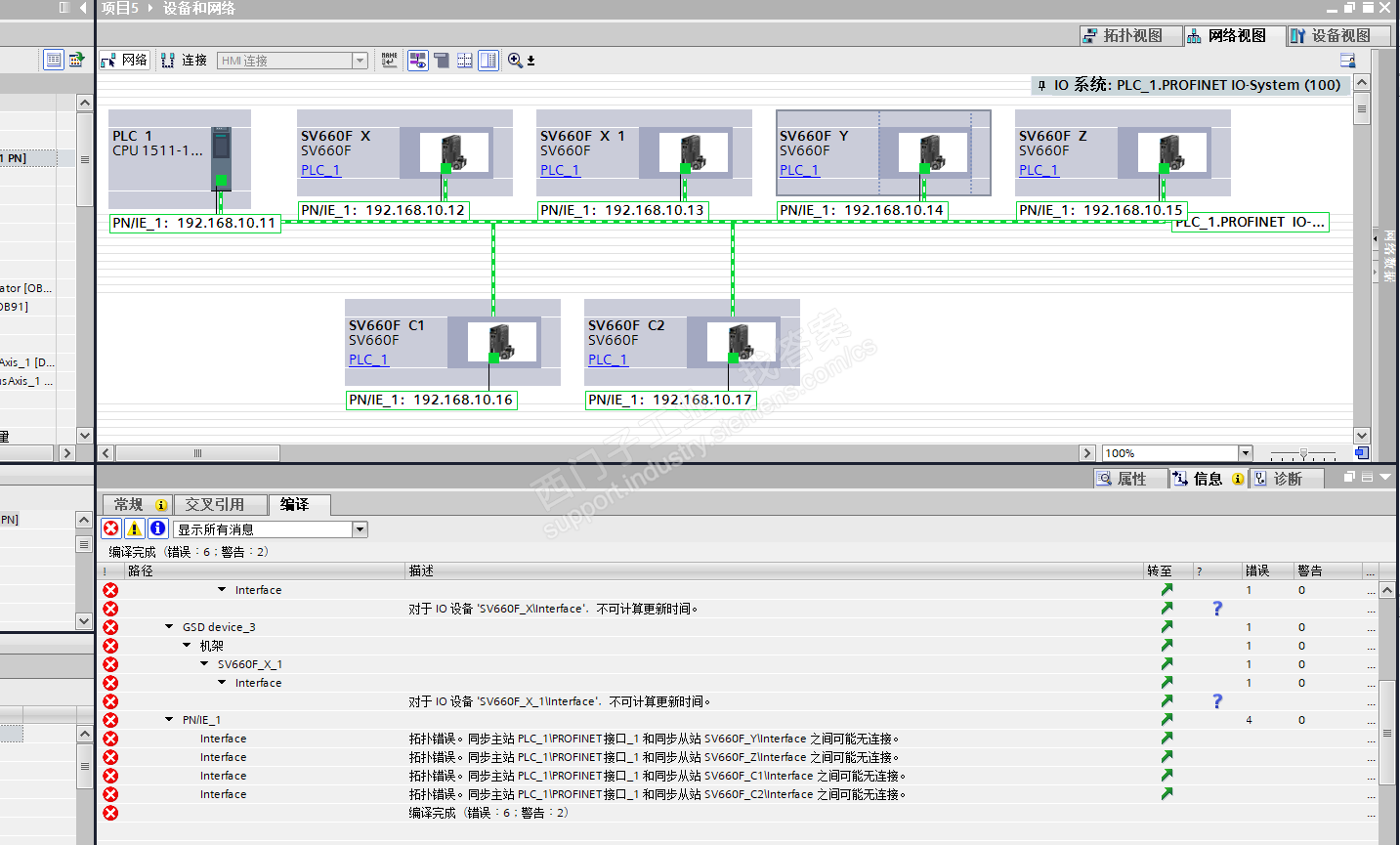Open help for SV660F_X update time error
This screenshot has width=1400, height=845.
coord(1217,609)
